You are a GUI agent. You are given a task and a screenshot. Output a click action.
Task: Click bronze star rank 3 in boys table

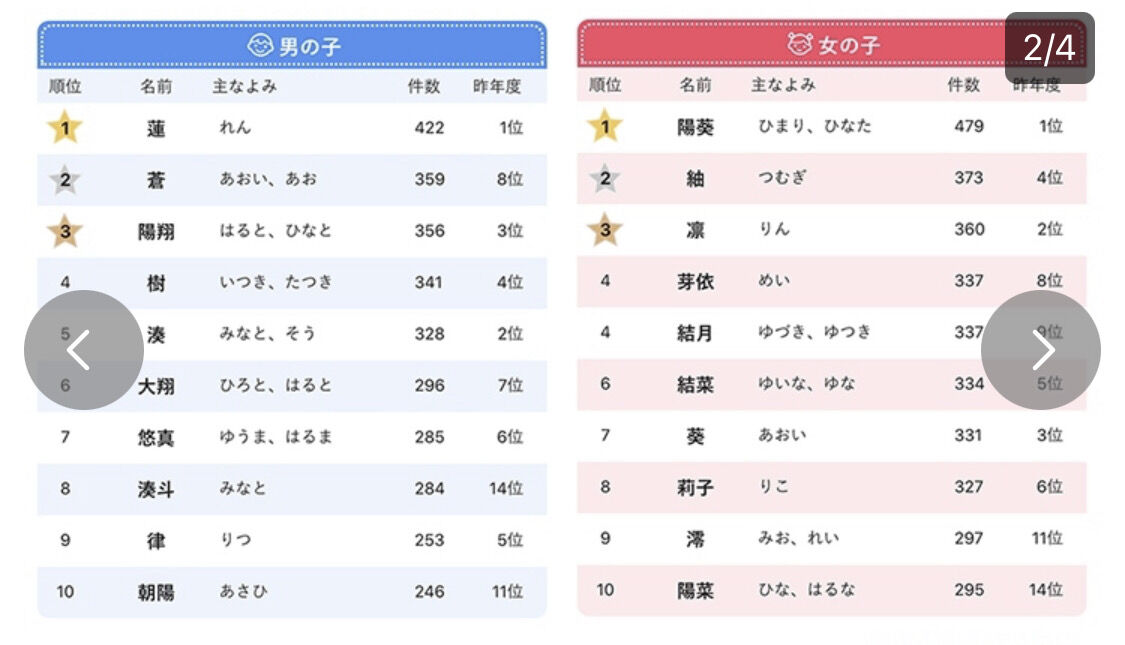click(65, 231)
